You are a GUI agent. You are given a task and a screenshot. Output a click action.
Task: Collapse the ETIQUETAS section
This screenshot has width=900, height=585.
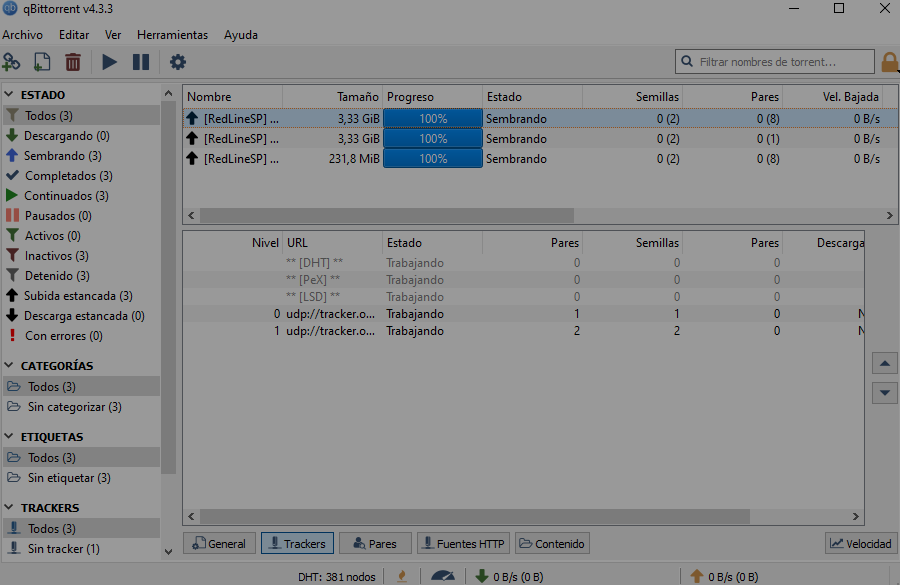pos(9,436)
